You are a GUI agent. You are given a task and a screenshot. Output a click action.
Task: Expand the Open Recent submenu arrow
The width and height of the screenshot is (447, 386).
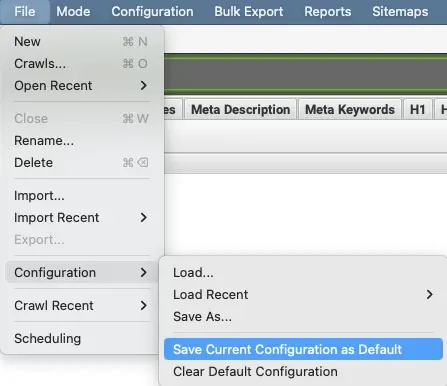point(144,86)
